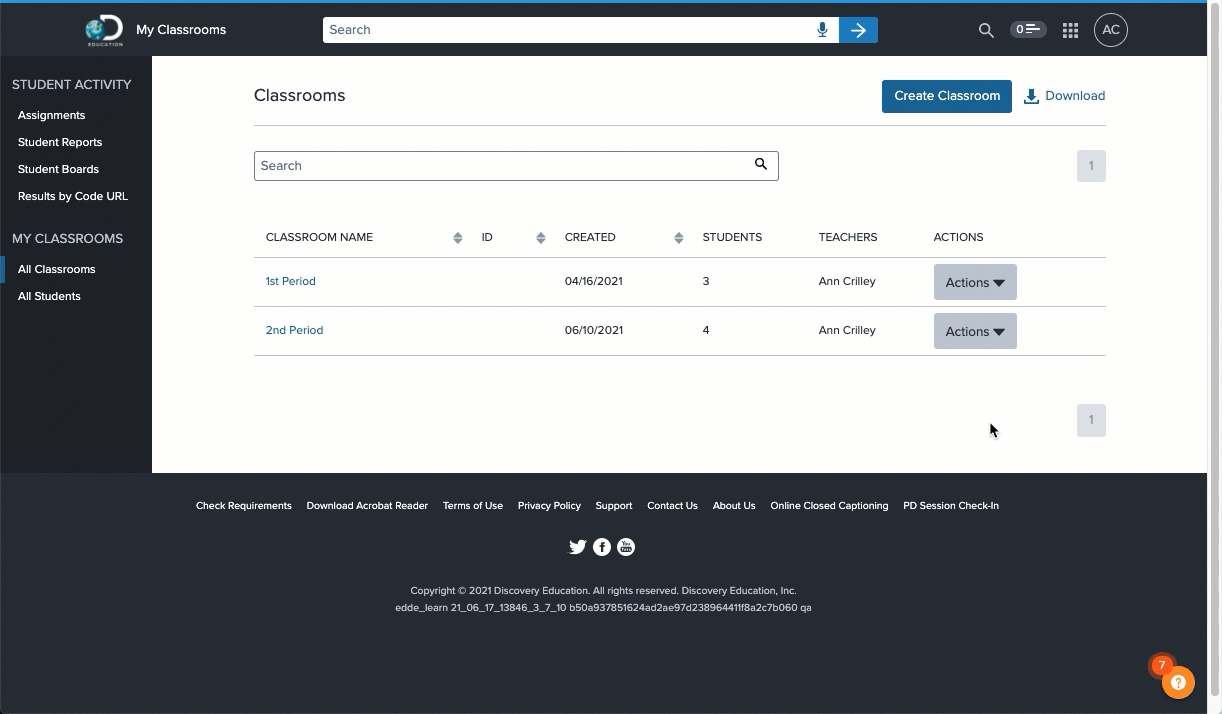Select All Classrooms in the sidebar

coord(57,268)
